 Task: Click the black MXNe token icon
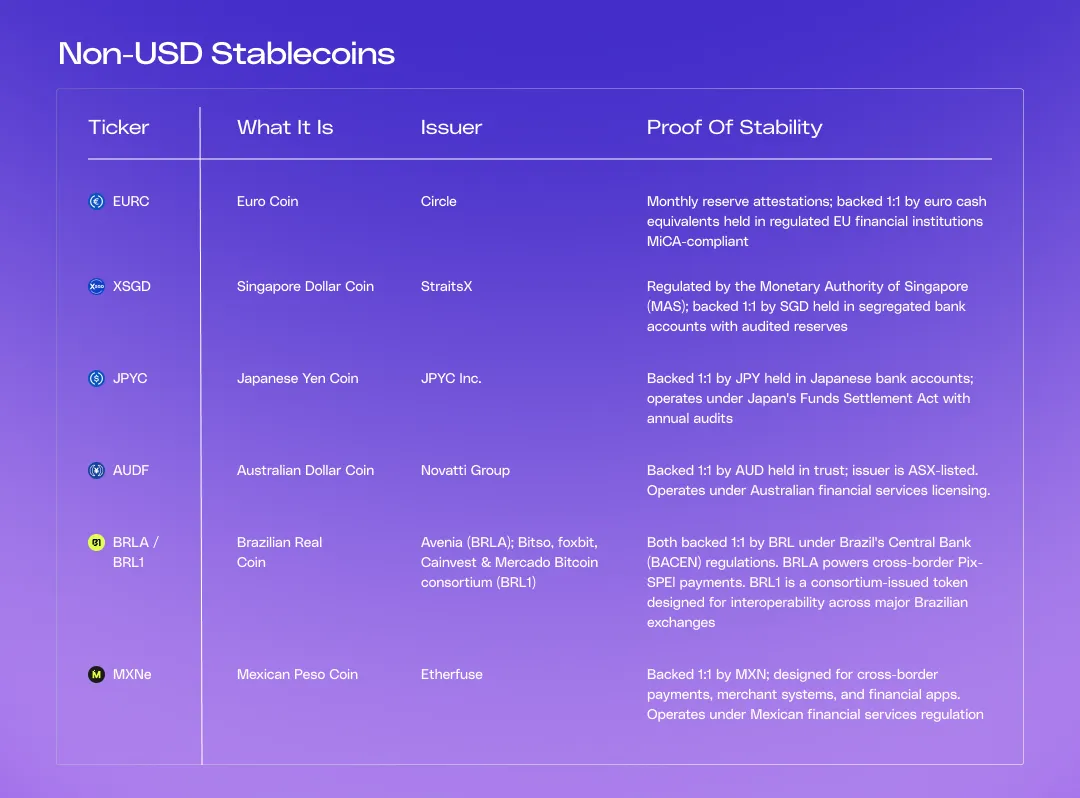[x=96, y=674]
